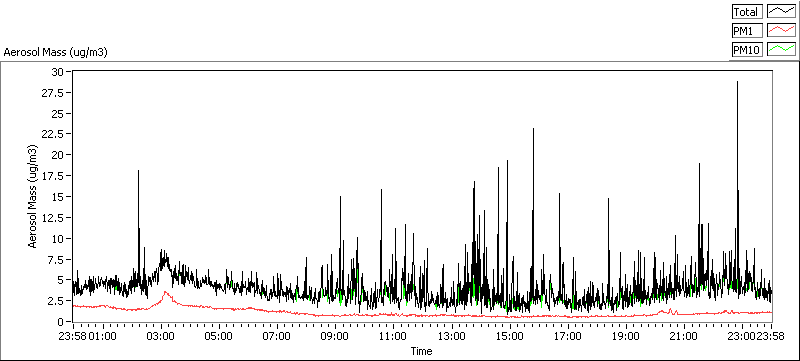Image resolution: width=800 pixels, height=361 pixels.
Task: Click the PM1 red peak near 03:00
Action: coord(165,293)
